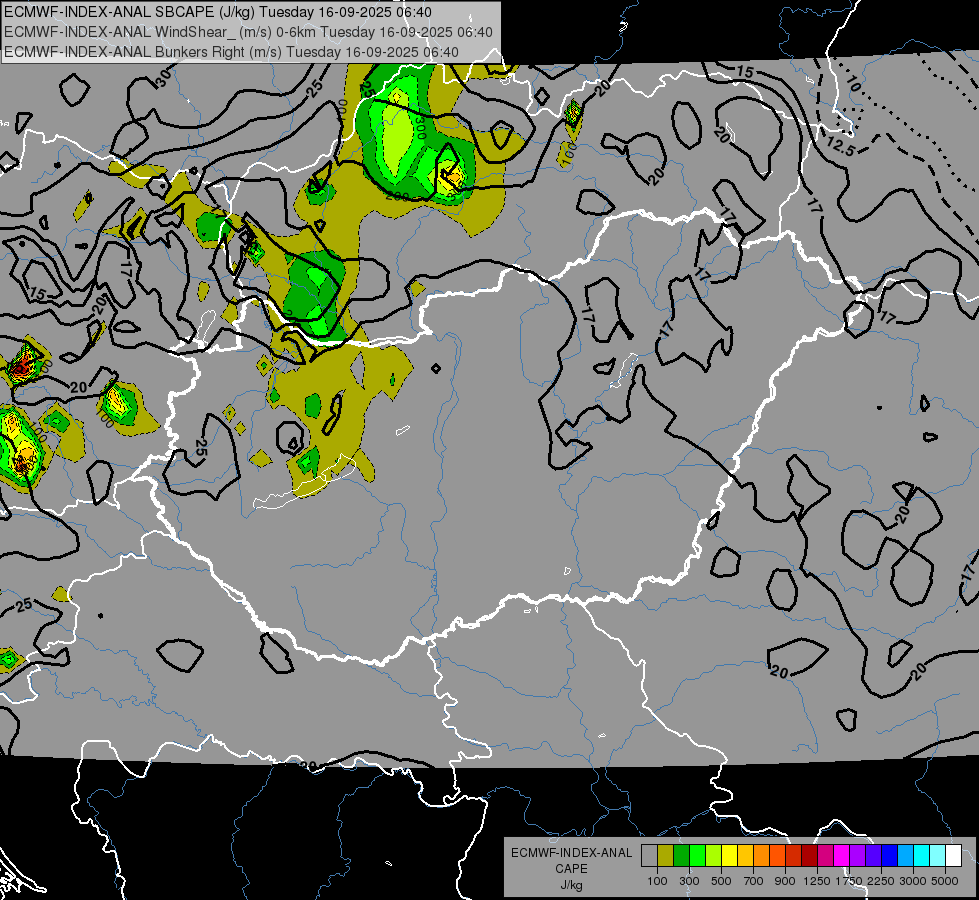Screen dimensions: 979x900
Task: Click the Bunkers Right (m/s) title line
Action: click(231, 52)
